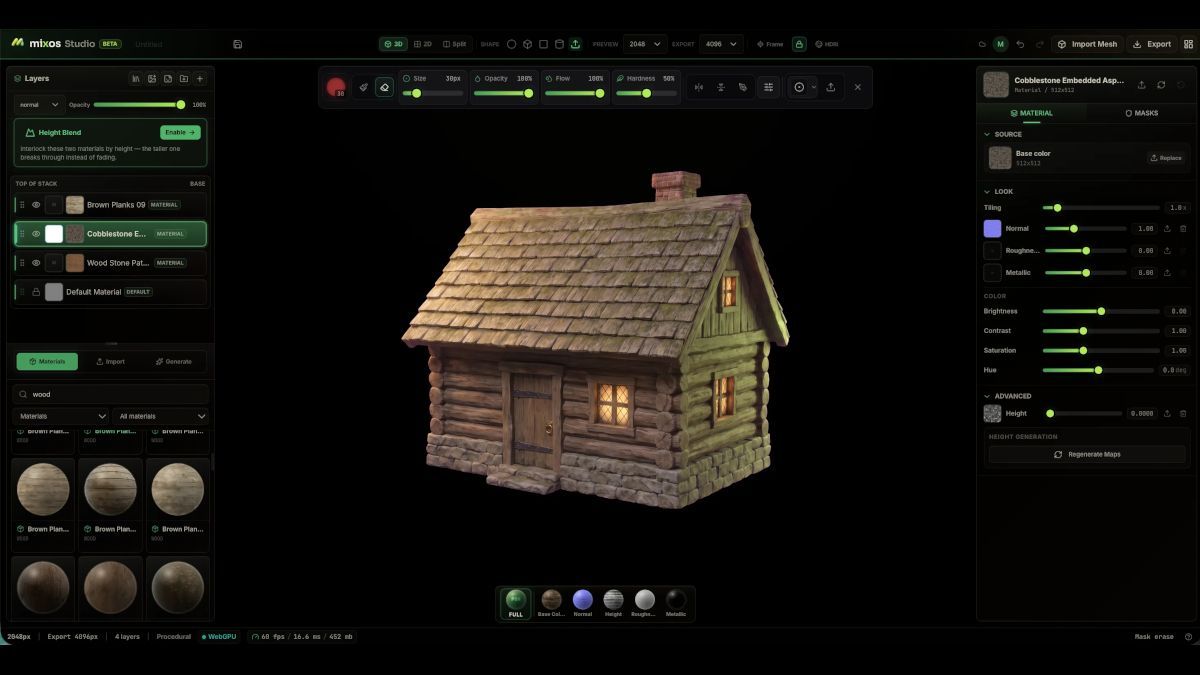Open the brush shape dropdown arrow
This screenshot has width=1200, height=675.
click(x=814, y=87)
